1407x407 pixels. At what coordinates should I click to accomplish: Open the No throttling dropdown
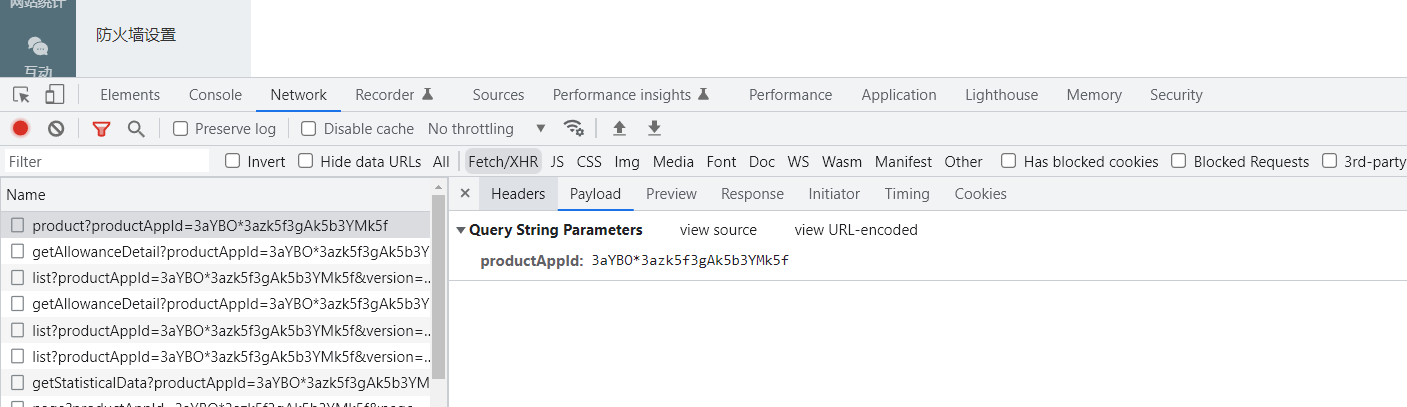coord(486,128)
